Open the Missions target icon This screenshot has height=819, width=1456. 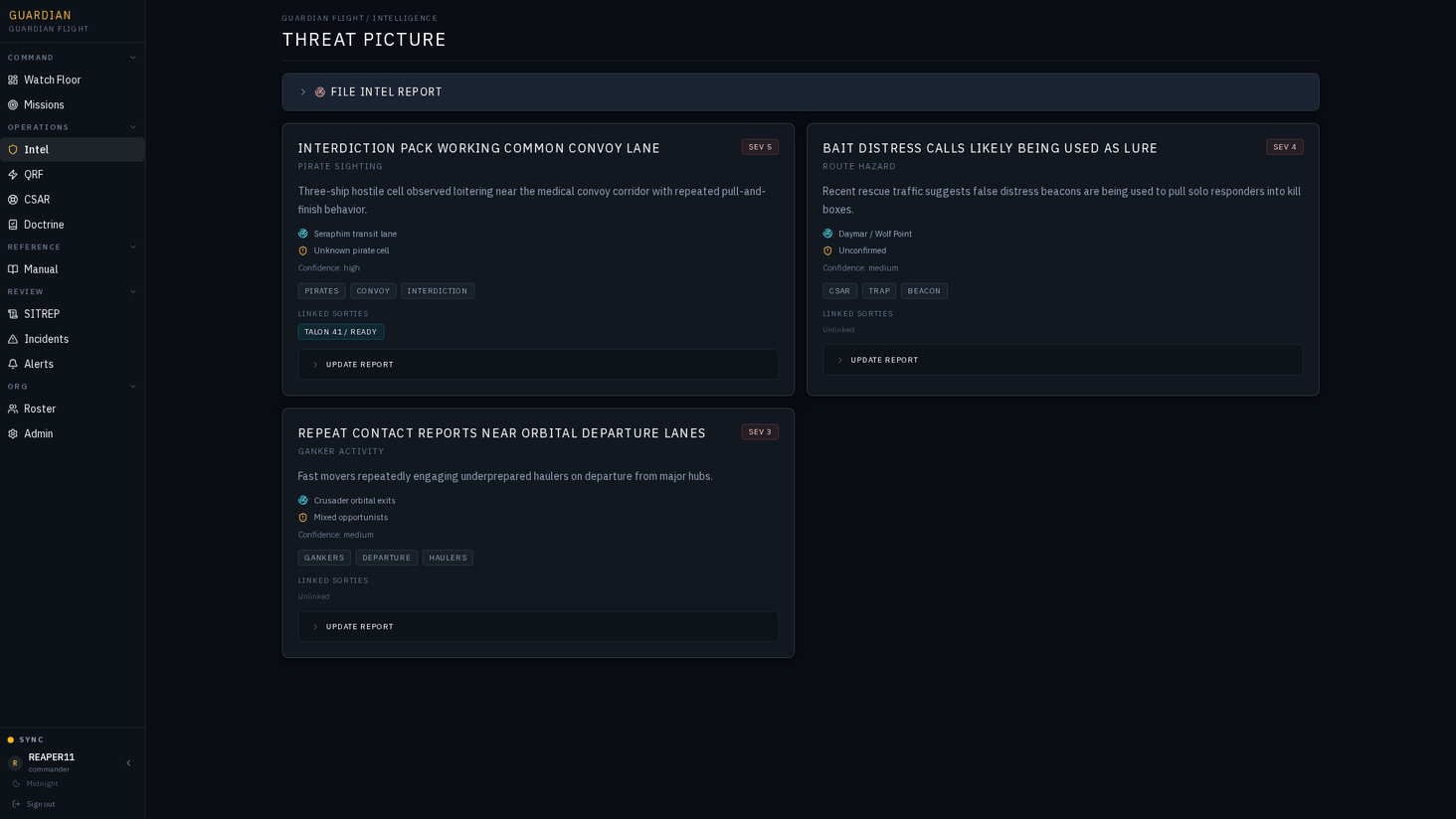[x=13, y=104]
